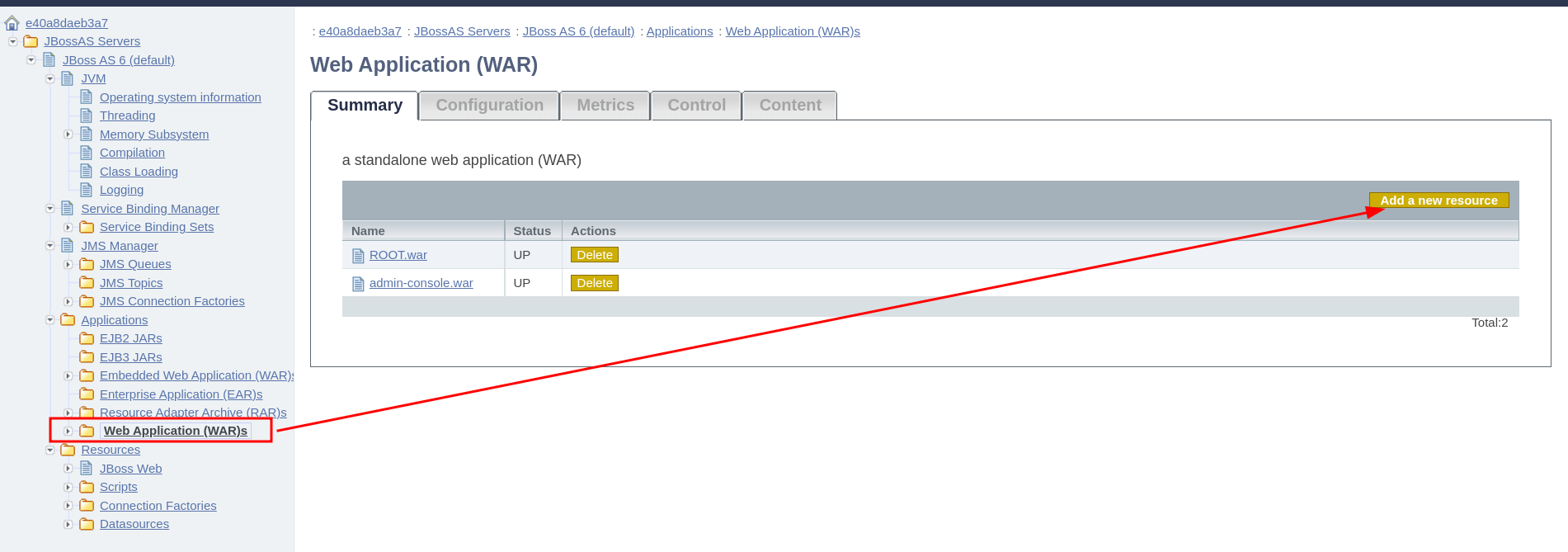1568x552 pixels.
Task: Collapse the Service Binding Manager node
Action: pos(49,209)
